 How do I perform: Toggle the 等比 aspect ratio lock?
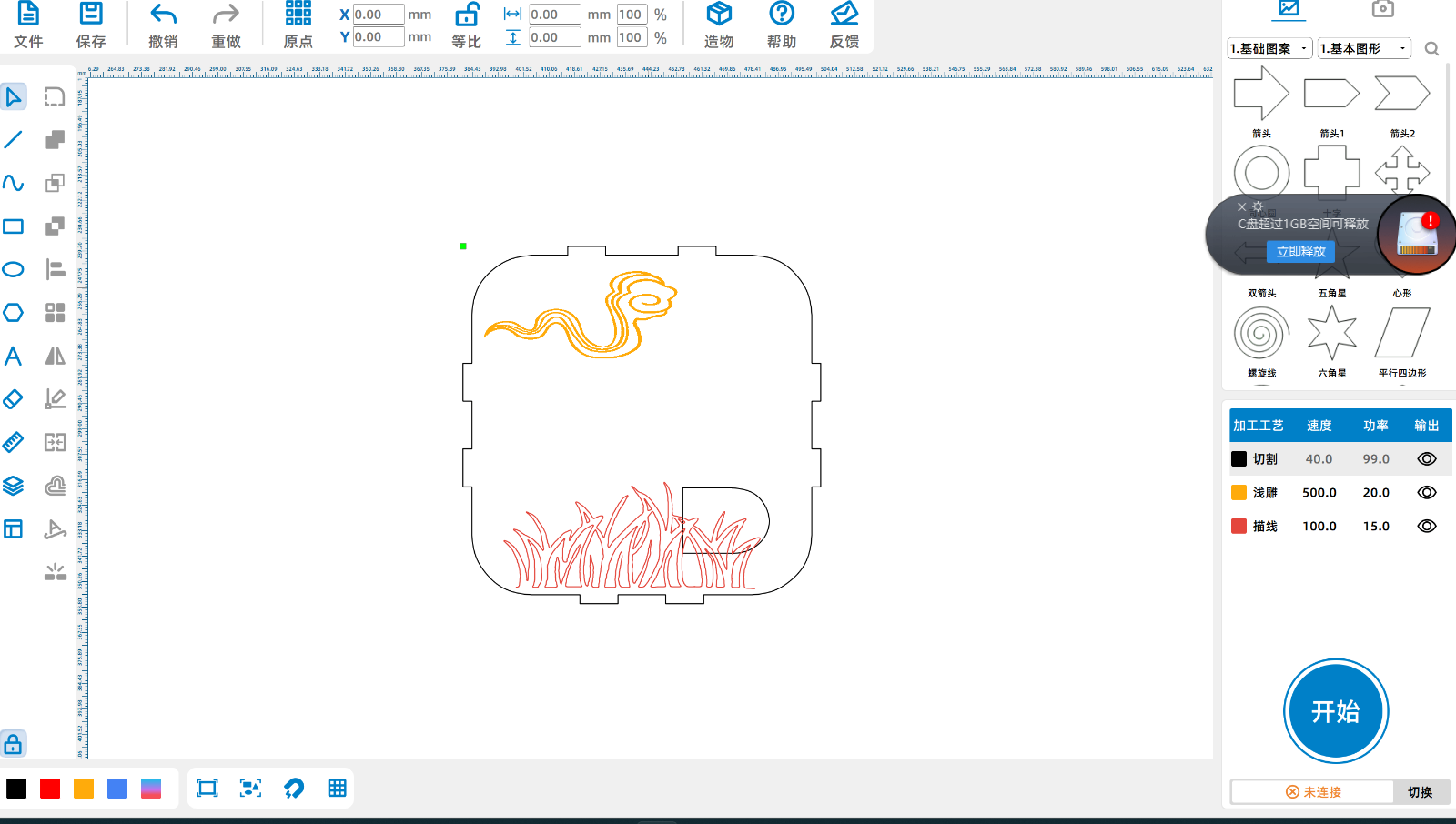pyautogui.click(x=467, y=15)
